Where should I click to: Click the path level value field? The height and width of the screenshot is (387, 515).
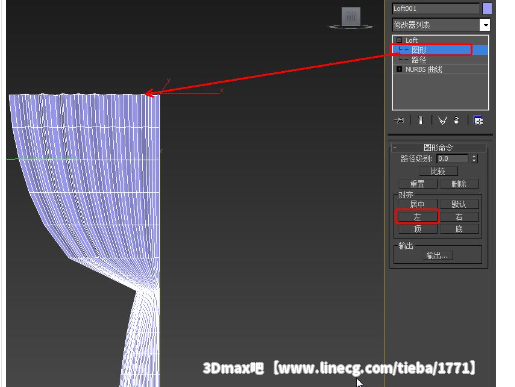click(452, 158)
